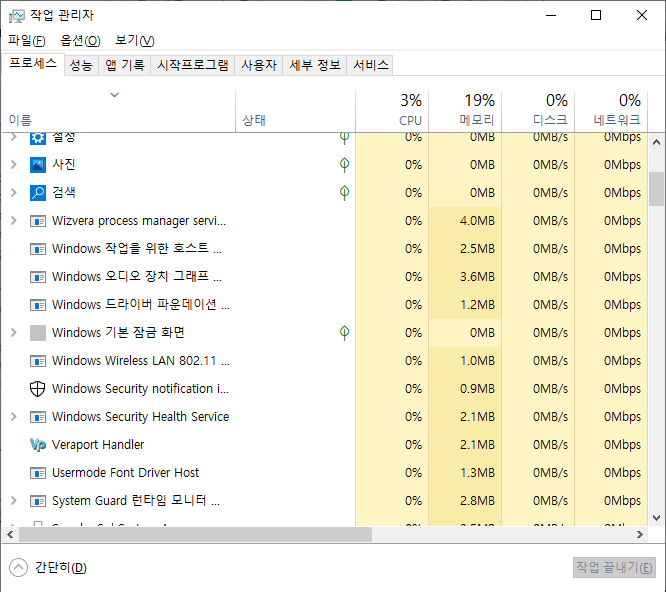Open the 옵션 menu
This screenshot has height=592, width=666.
coord(80,41)
